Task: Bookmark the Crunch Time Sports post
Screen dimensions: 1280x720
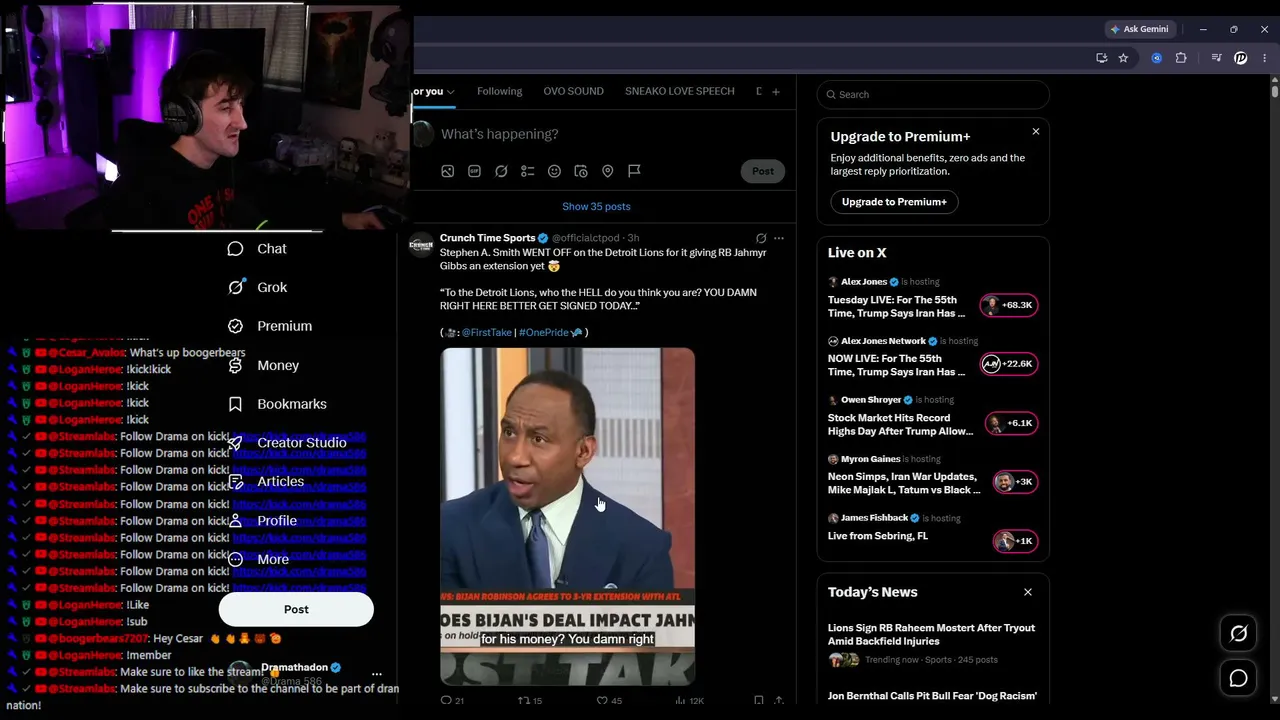Action: coord(759,701)
